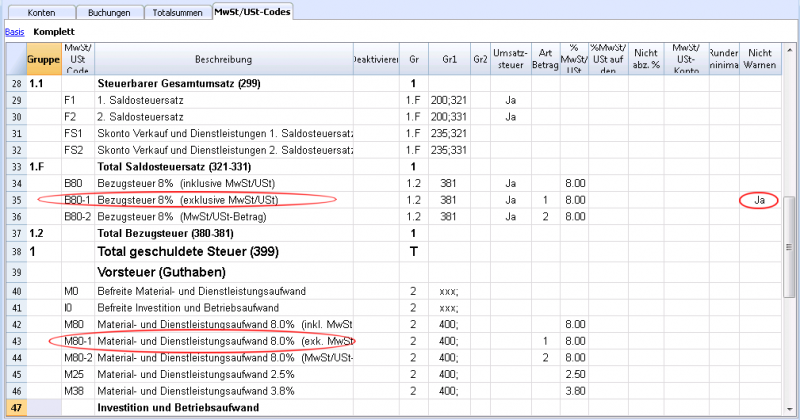800x420 pixels.
Task: Select percent value 2.50 cell
Action: point(574,375)
